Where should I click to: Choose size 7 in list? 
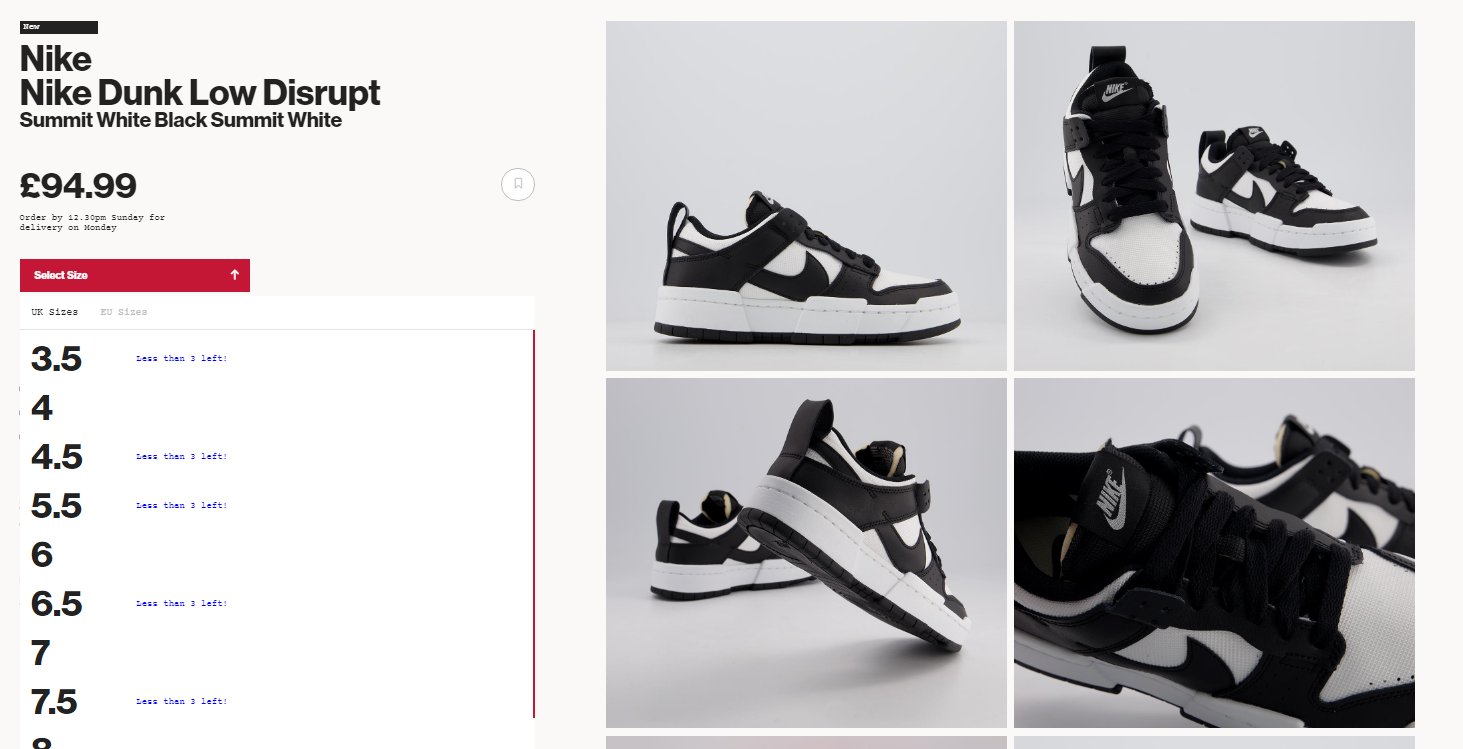[x=277, y=653]
